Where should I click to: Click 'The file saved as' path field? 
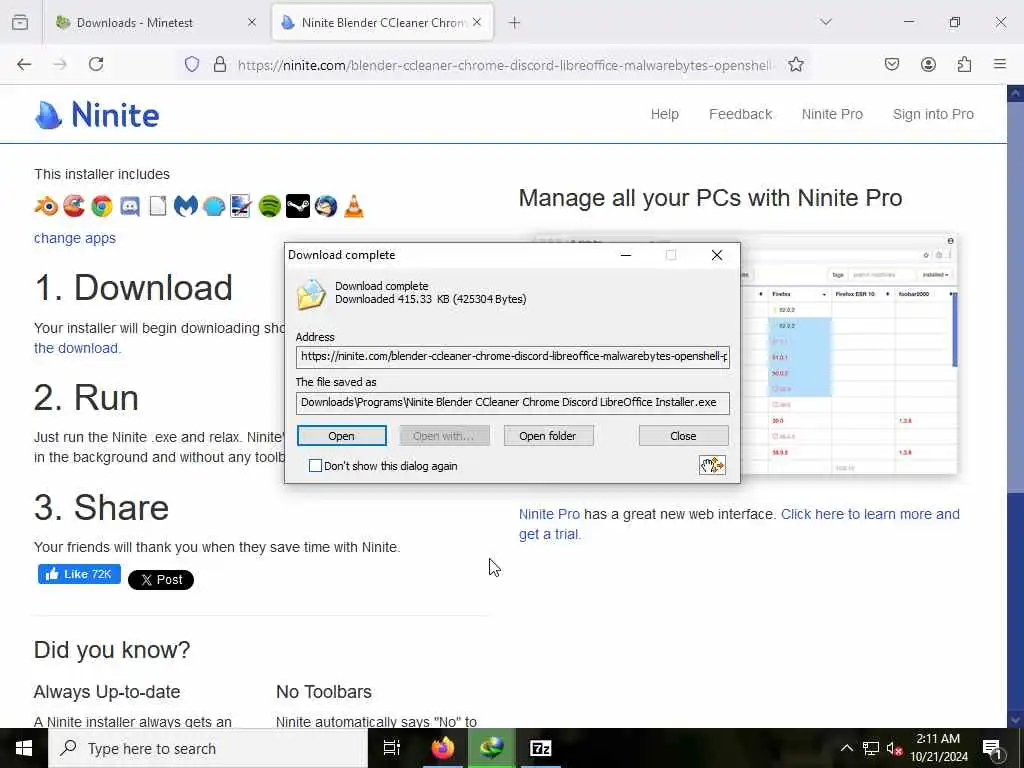click(513, 402)
